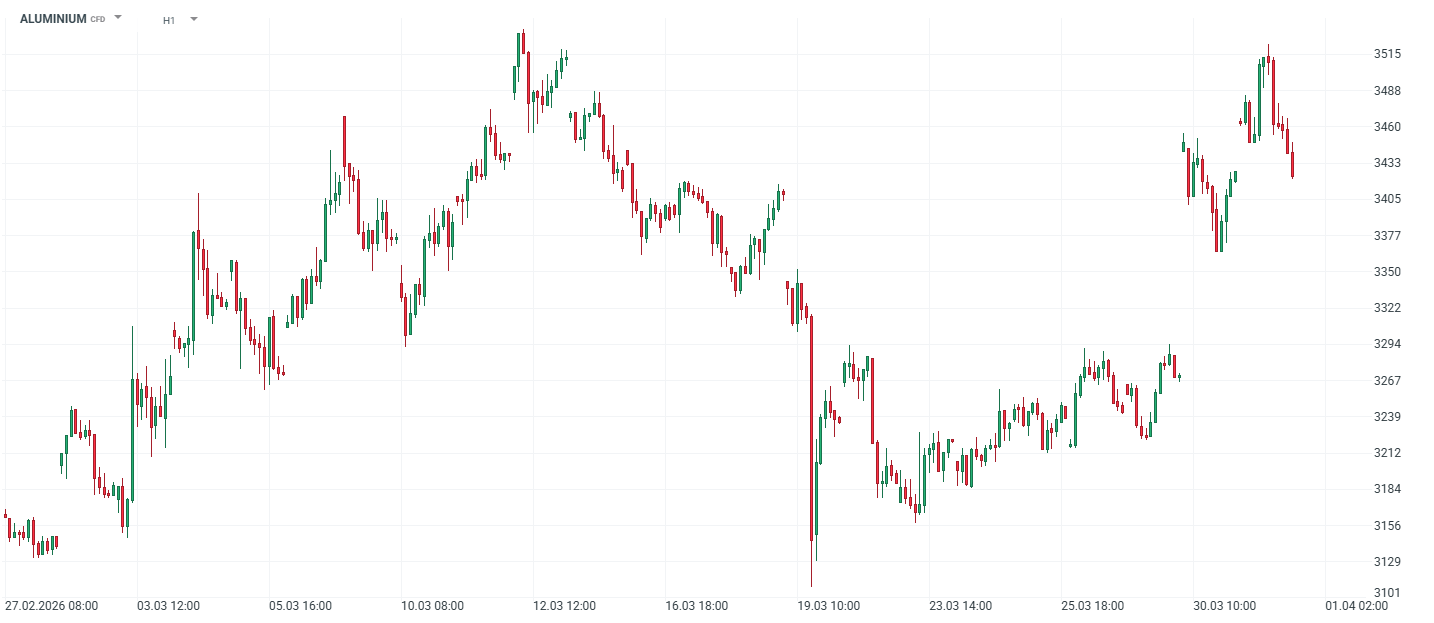The image size is (1434, 623).
Task: Click the 3350 price scale value
Action: point(1387,272)
